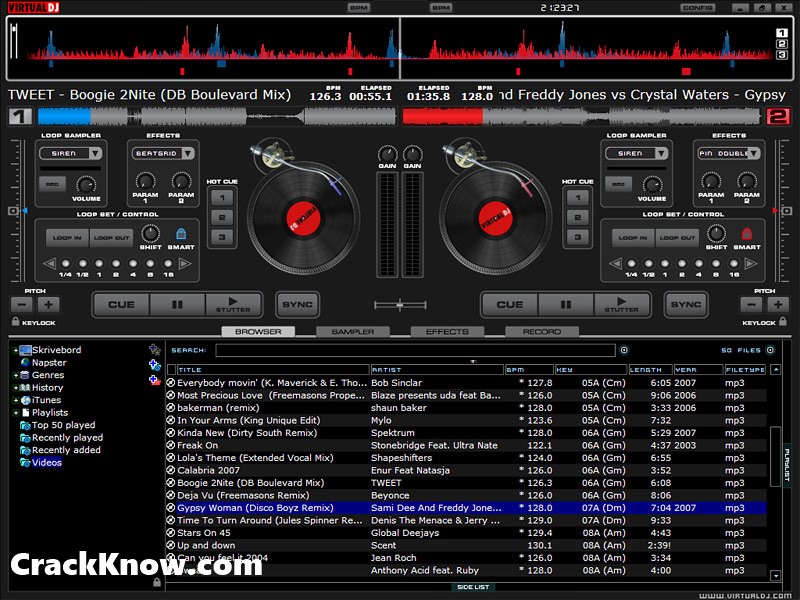The image size is (800, 600).
Task: Adjust deck 2 loop sampler volume knob
Action: (x=652, y=184)
